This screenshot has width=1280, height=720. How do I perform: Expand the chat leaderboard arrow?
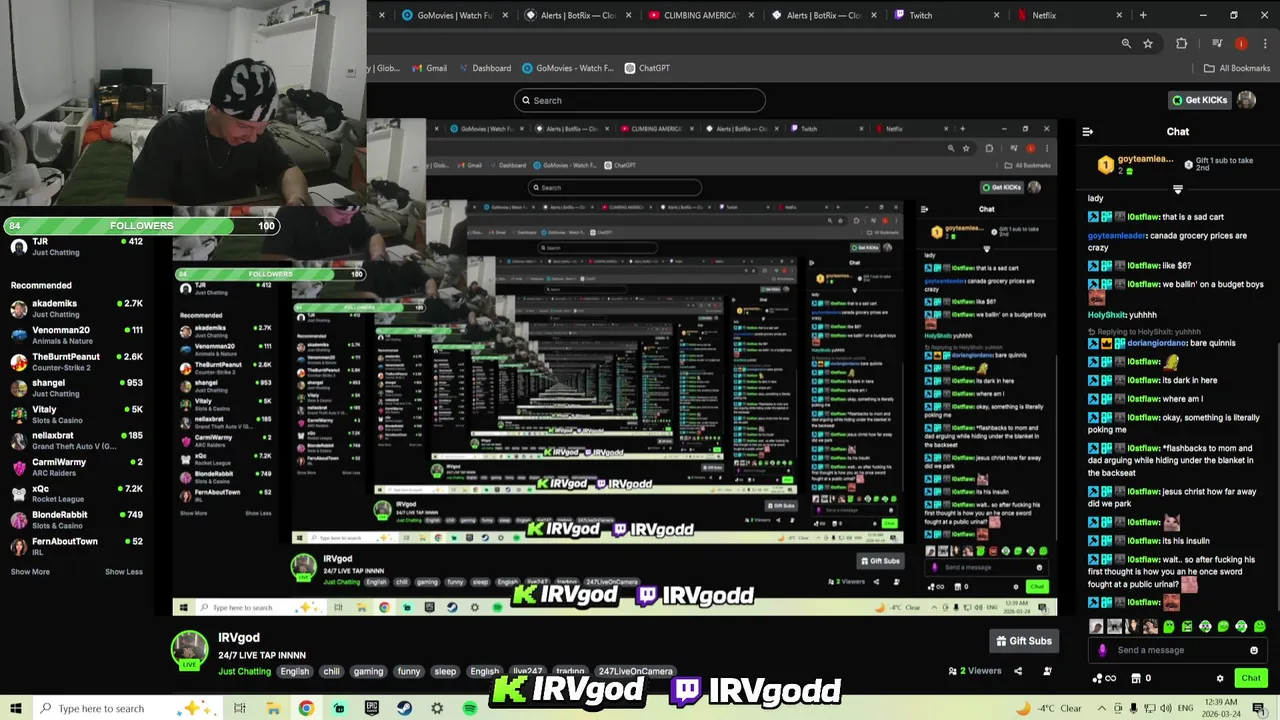1177,189
